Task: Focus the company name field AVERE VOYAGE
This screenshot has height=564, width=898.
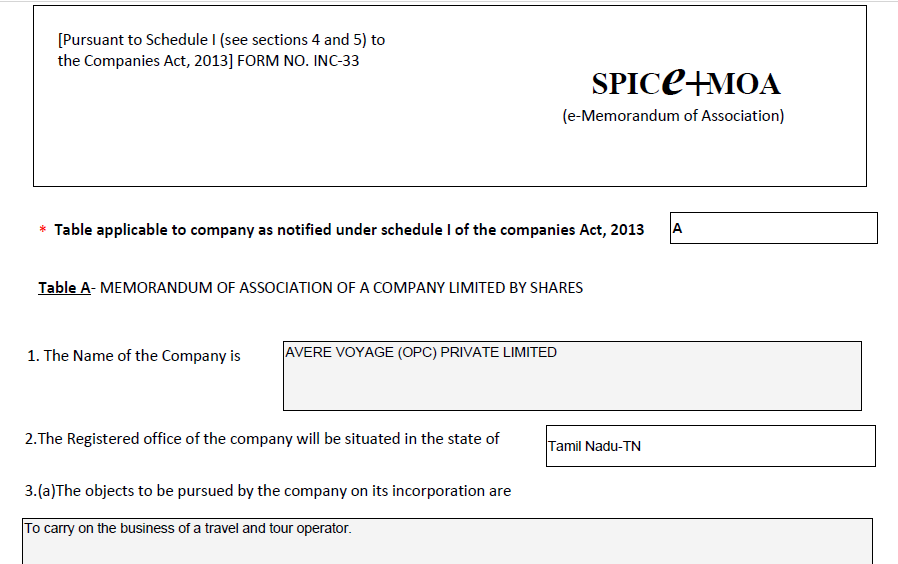Action: (x=571, y=376)
